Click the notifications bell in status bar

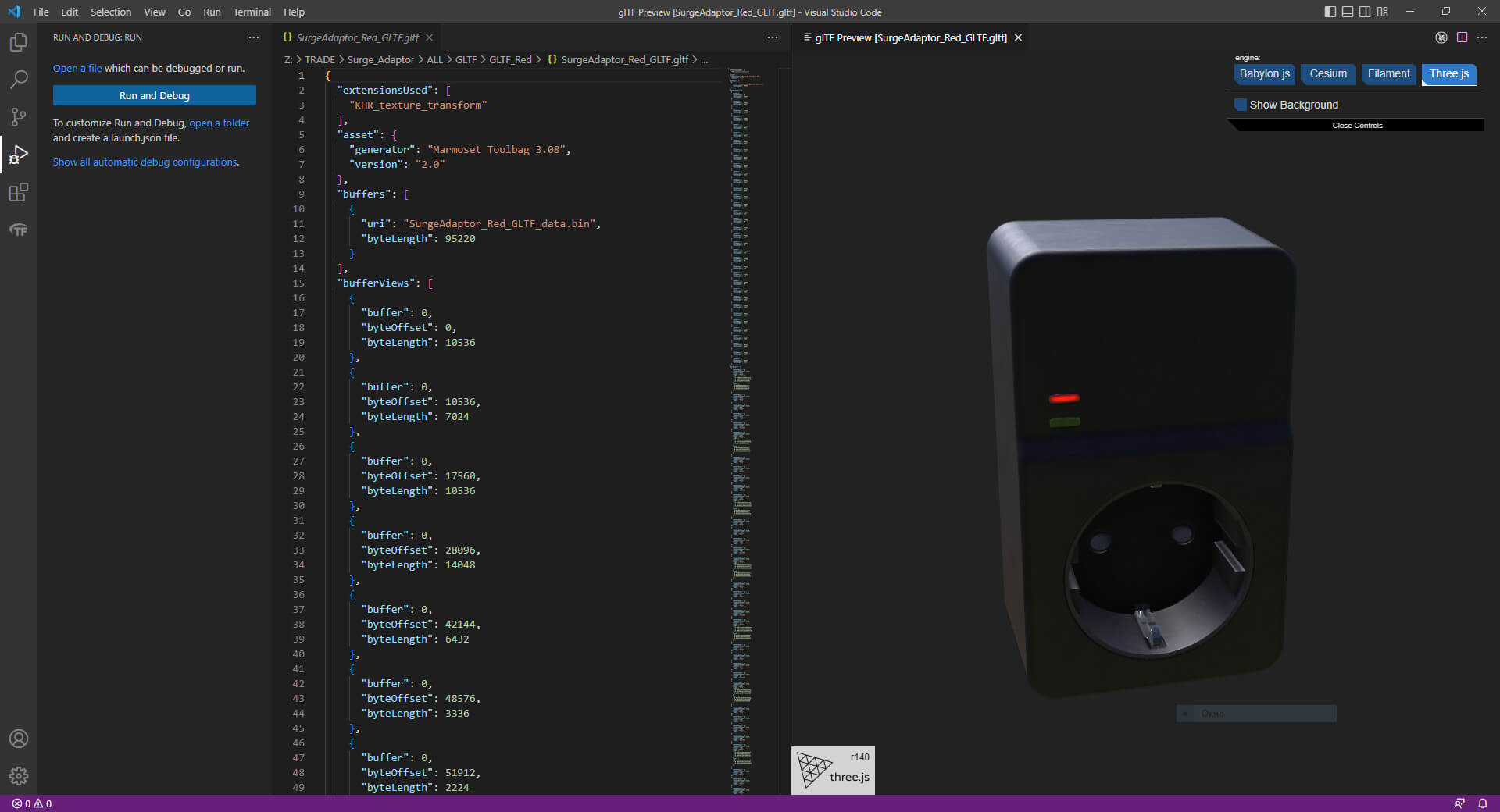point(1482,803)
